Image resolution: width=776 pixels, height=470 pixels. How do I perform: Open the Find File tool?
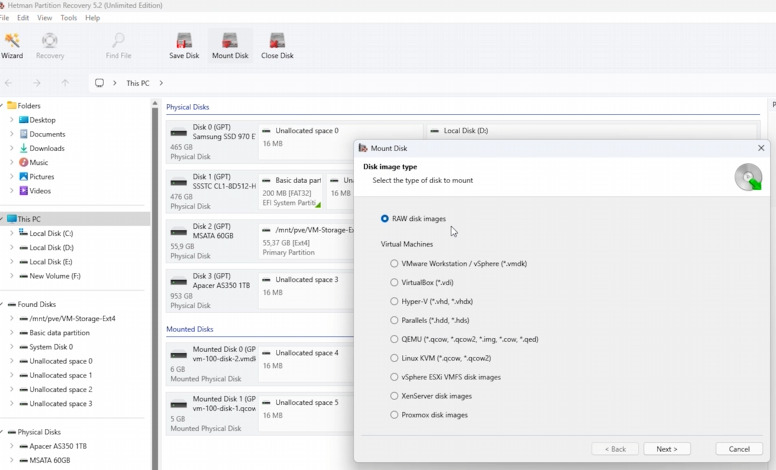click(118, 46)
